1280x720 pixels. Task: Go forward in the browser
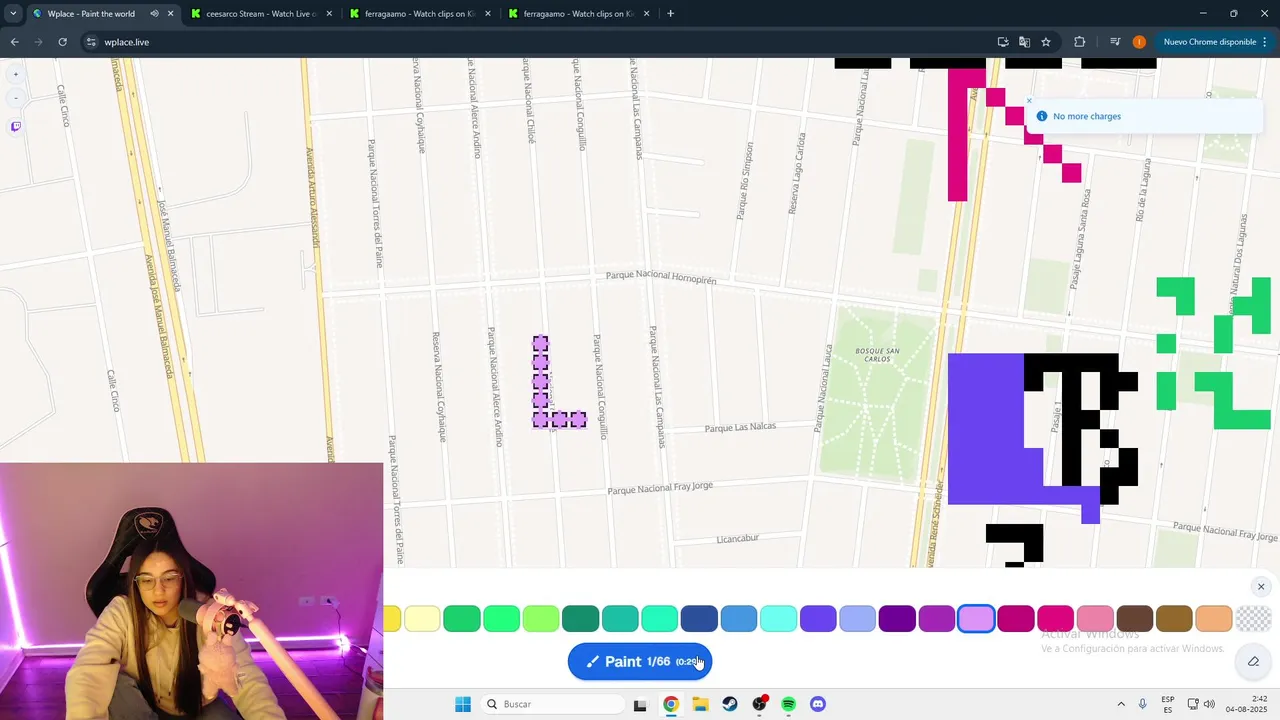[x=39, y=42]
